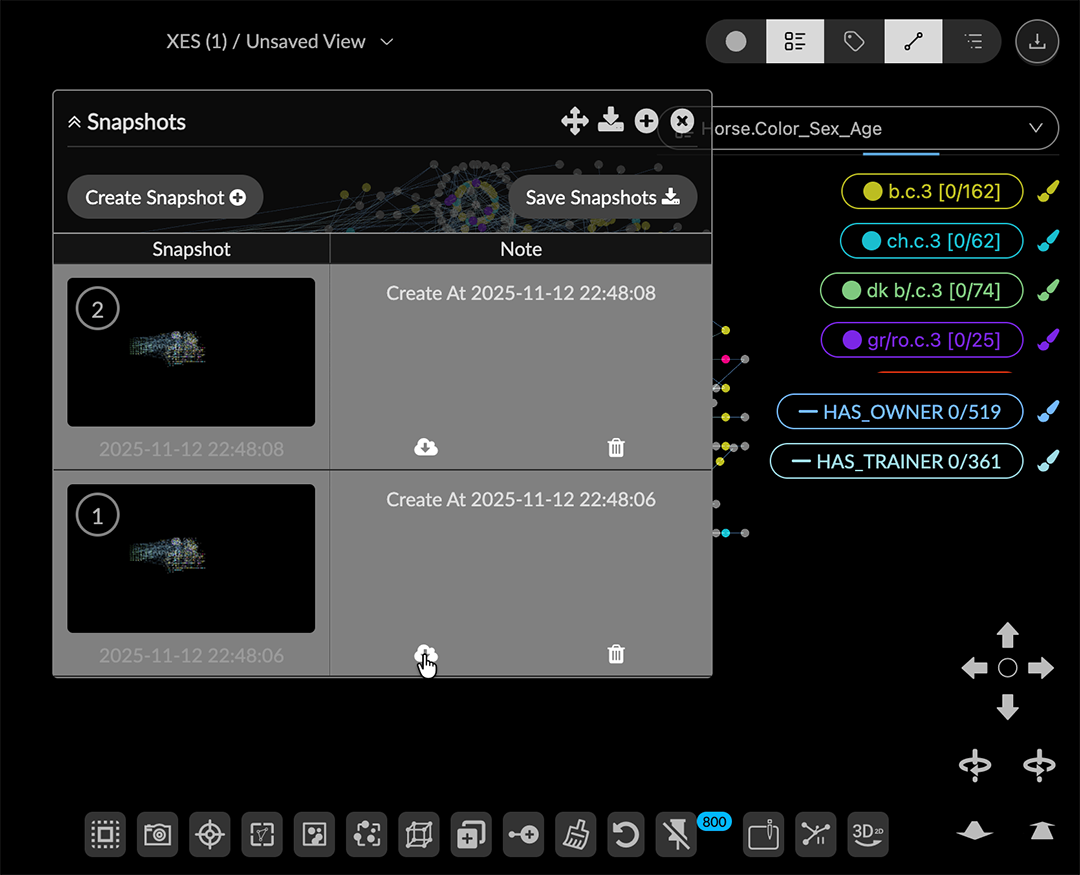Click the paintbrush beside HAS_OWNER legend
Screen dimensions: 1080x875
click(1048, 412)
